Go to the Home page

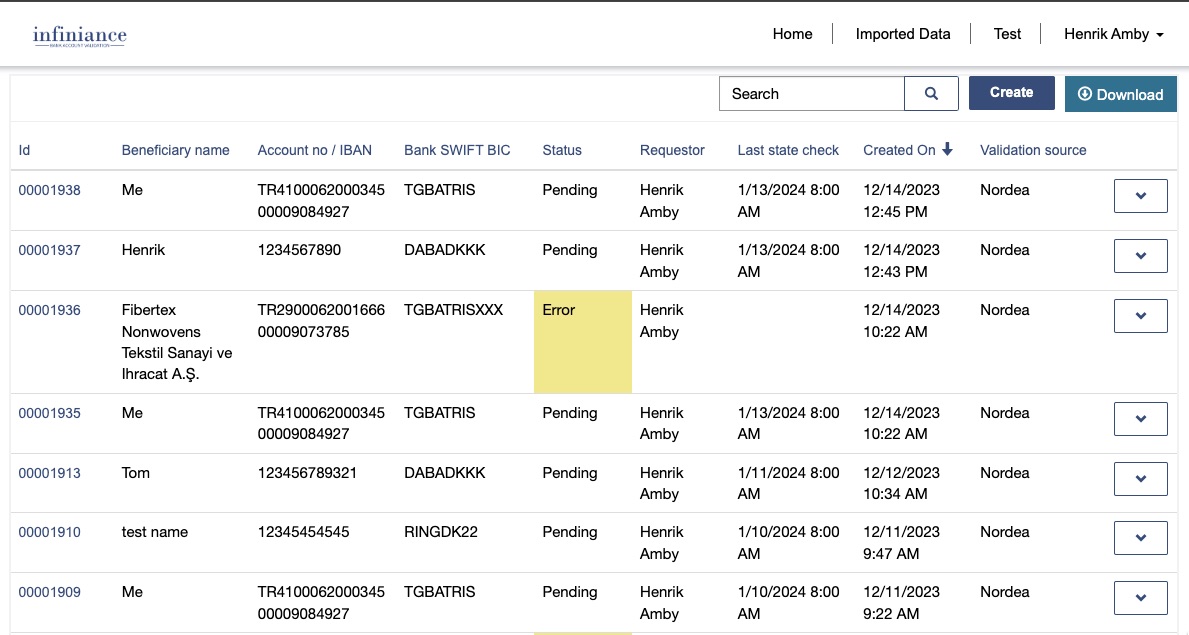(x=792, y=34)
